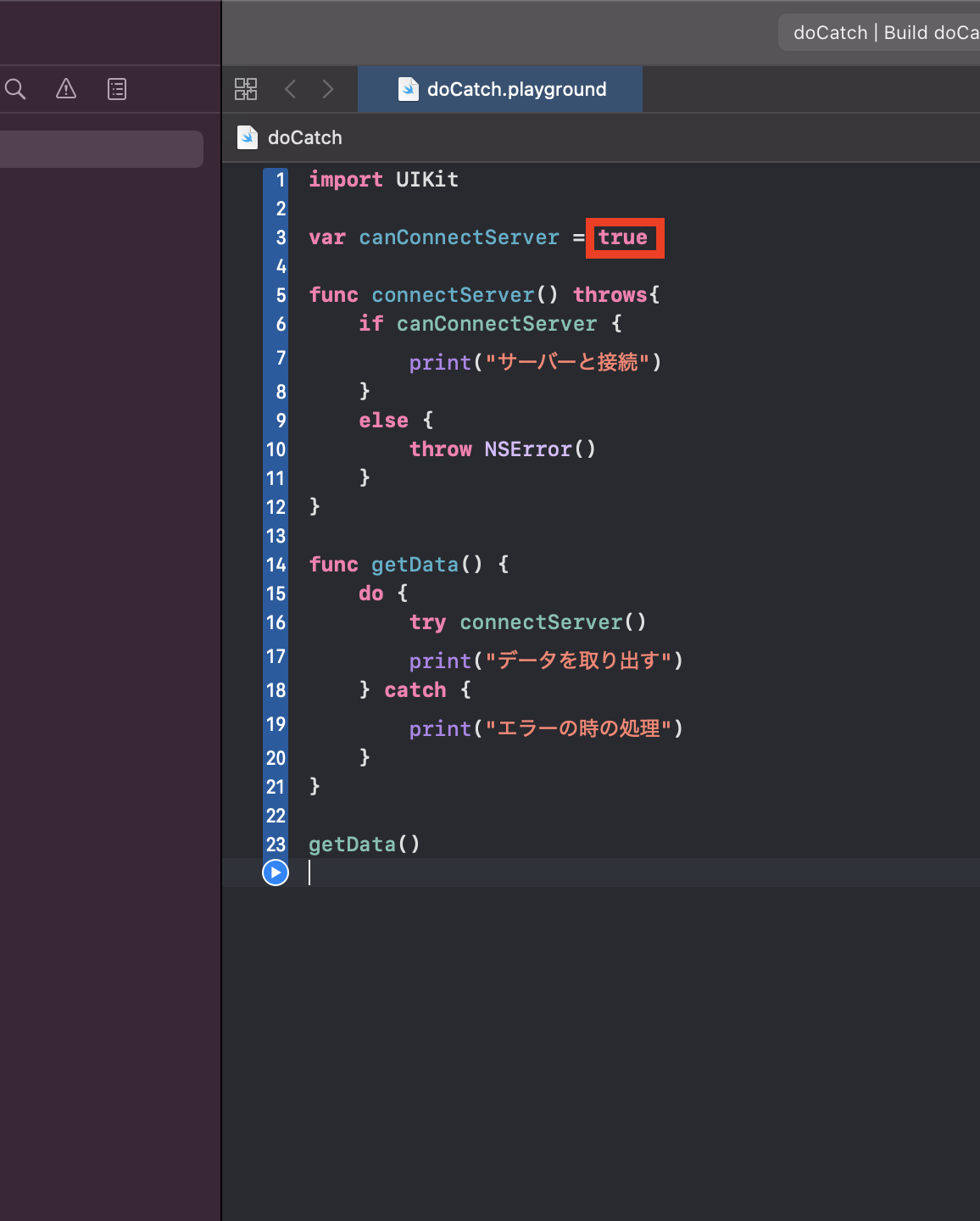
Task: Click line number 16 in gutter
Action: click(276, 622)
